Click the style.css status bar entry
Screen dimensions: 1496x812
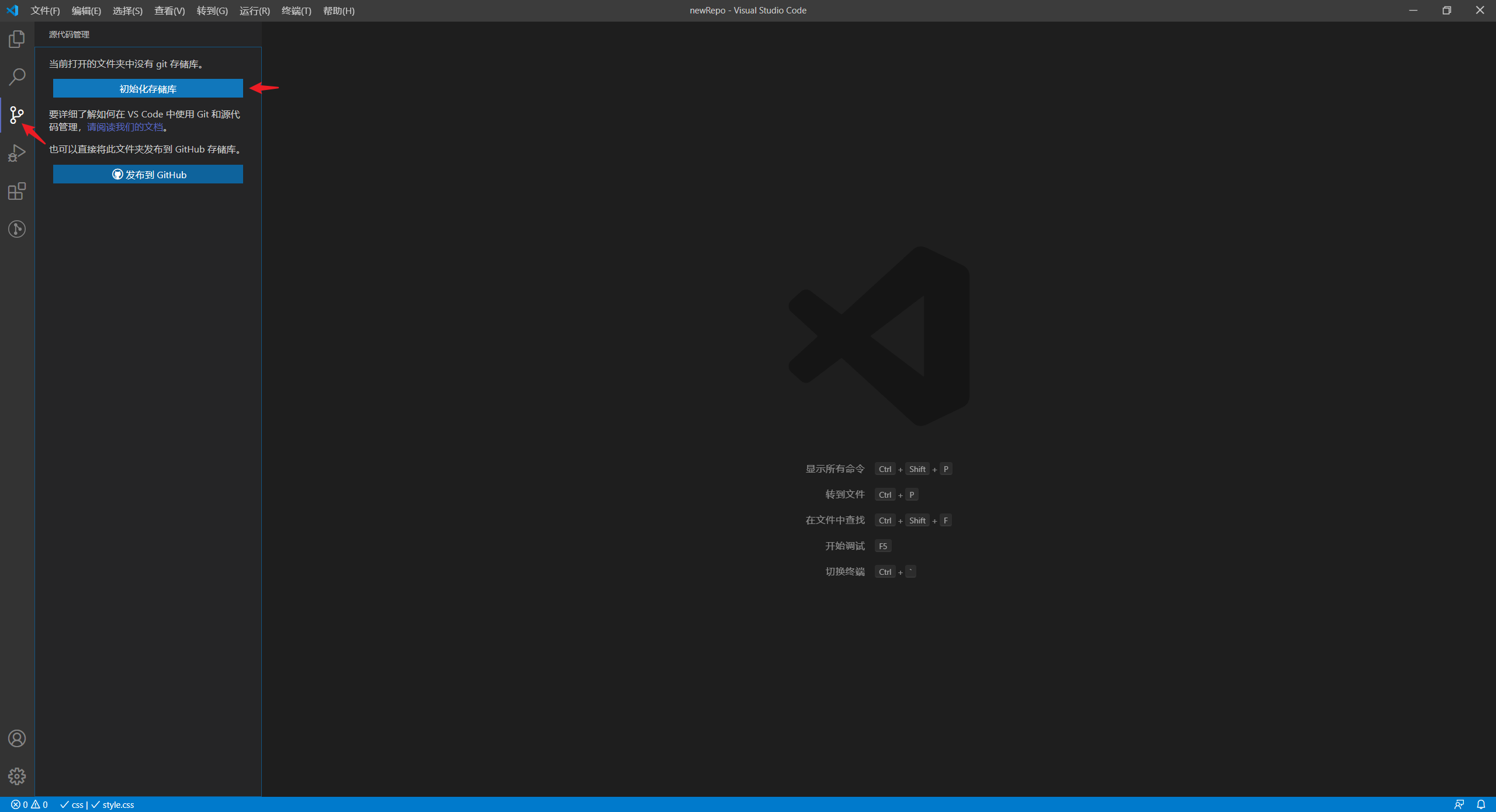point(113,804)
